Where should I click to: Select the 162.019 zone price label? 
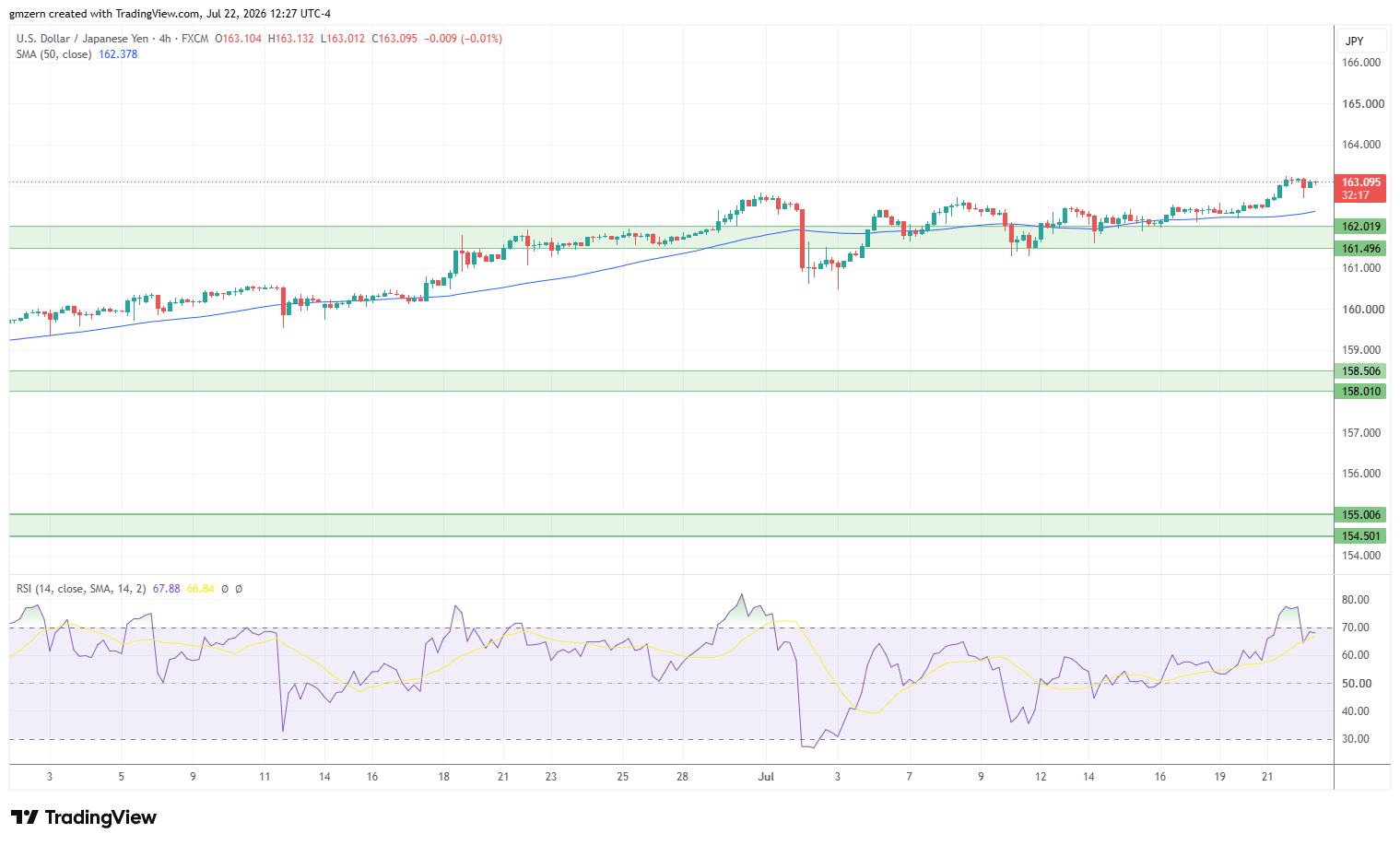pyautogui.click(x=1361, y=227)
